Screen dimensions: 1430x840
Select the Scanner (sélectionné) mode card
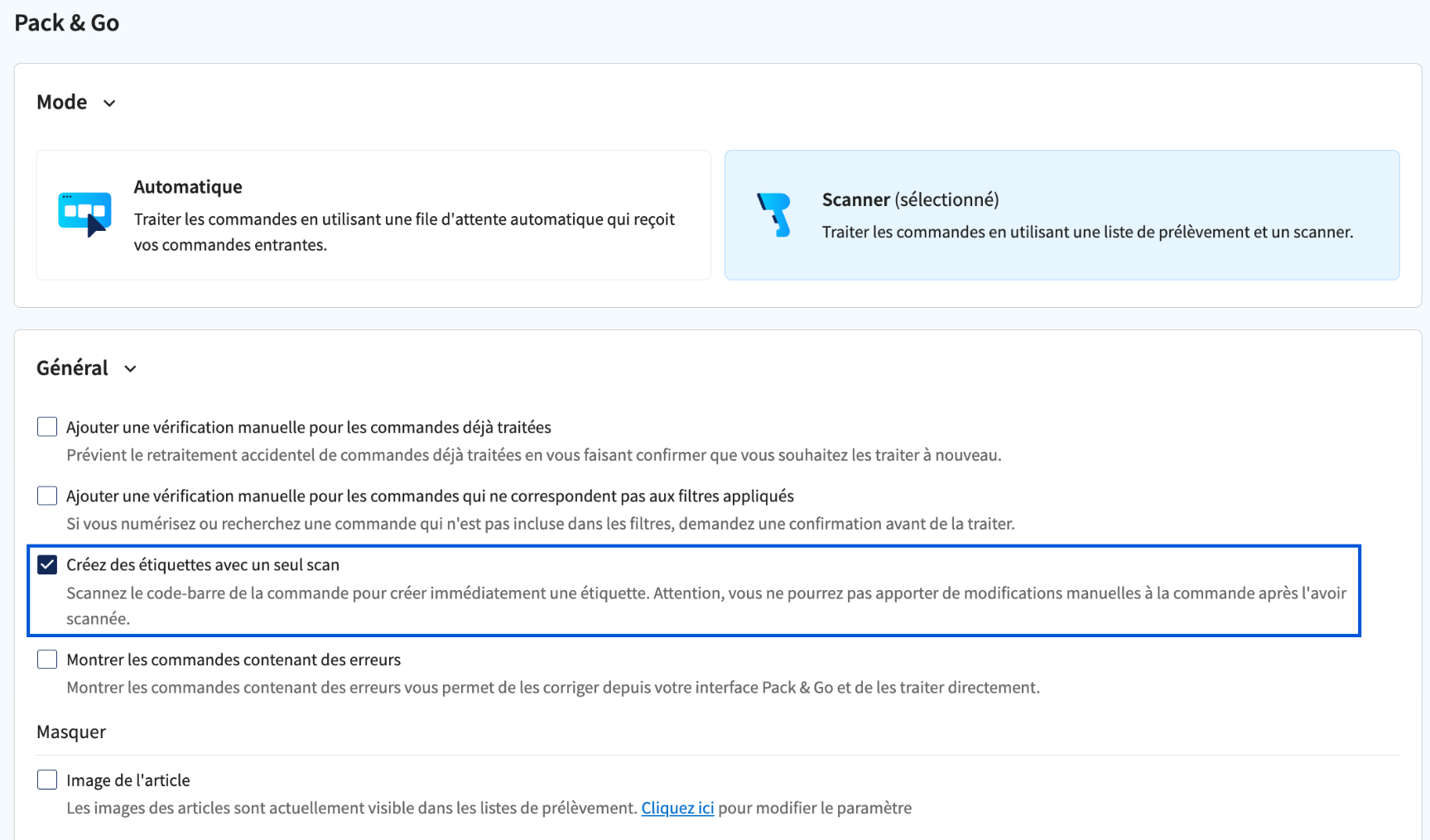(x=1062, y=215)
